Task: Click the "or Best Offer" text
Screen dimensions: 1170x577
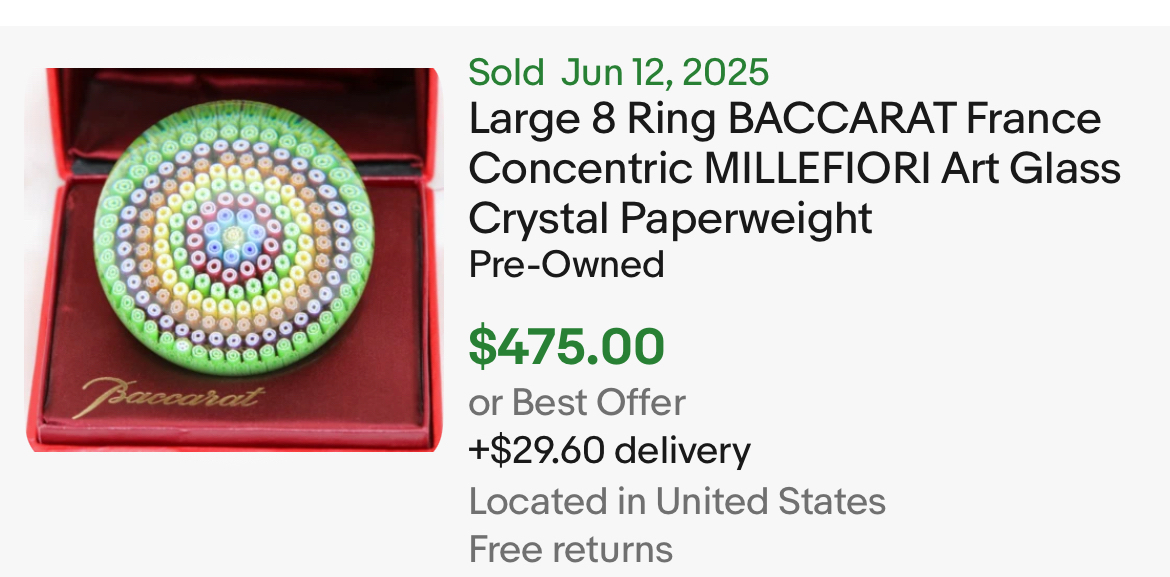Action: coord(577,402)
